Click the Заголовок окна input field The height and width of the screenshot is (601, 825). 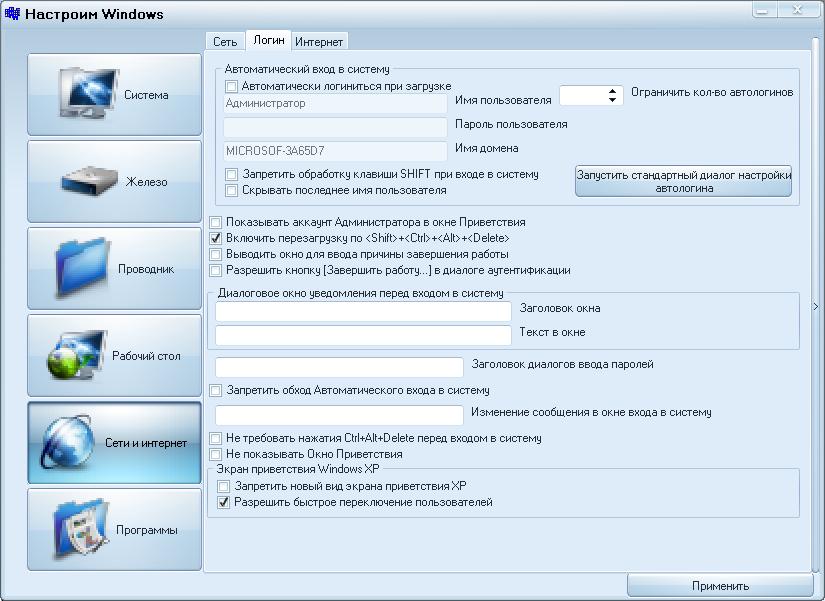coord(363,311)
